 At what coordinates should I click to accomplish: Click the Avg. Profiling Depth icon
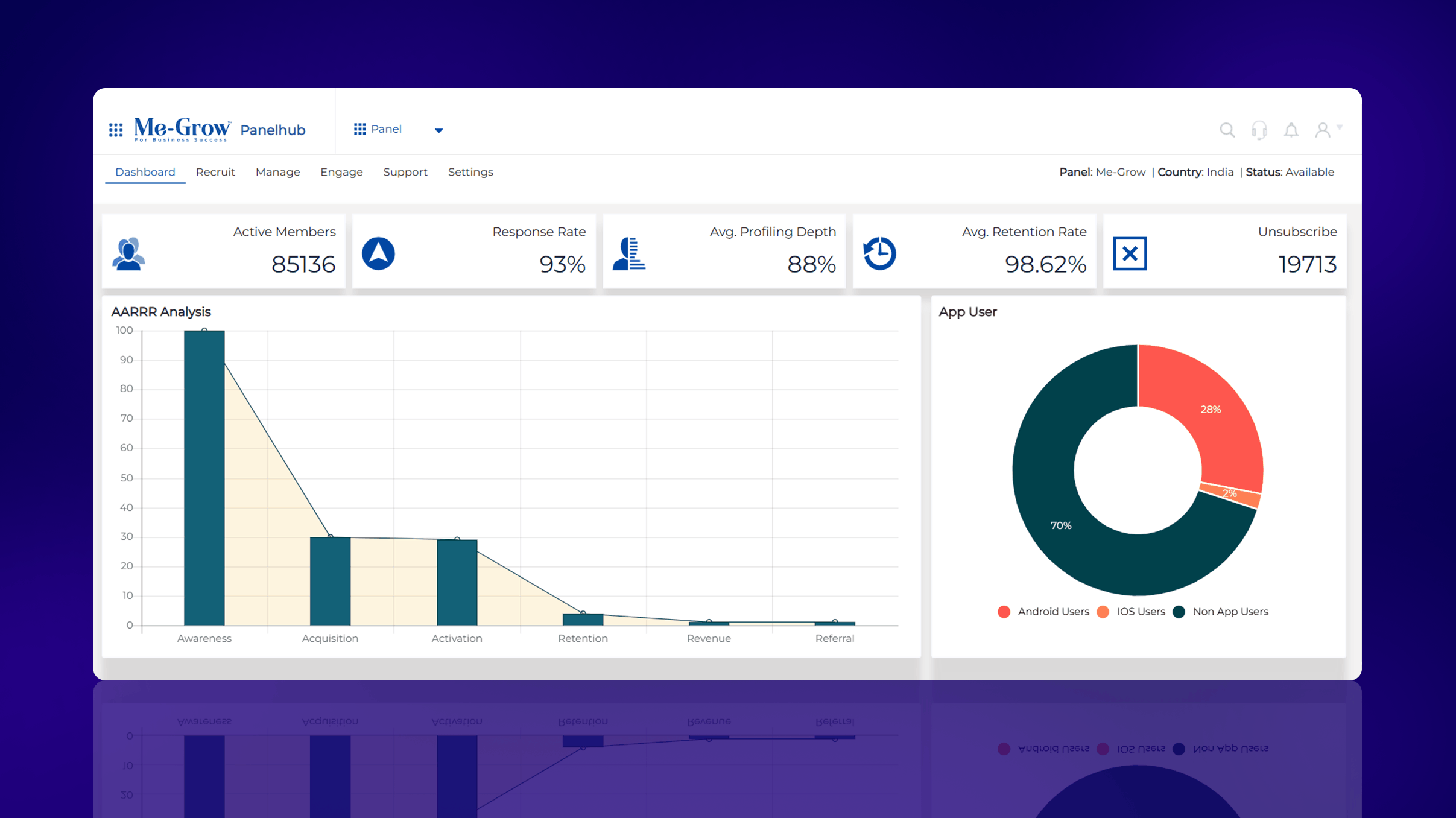click(629, 254)
